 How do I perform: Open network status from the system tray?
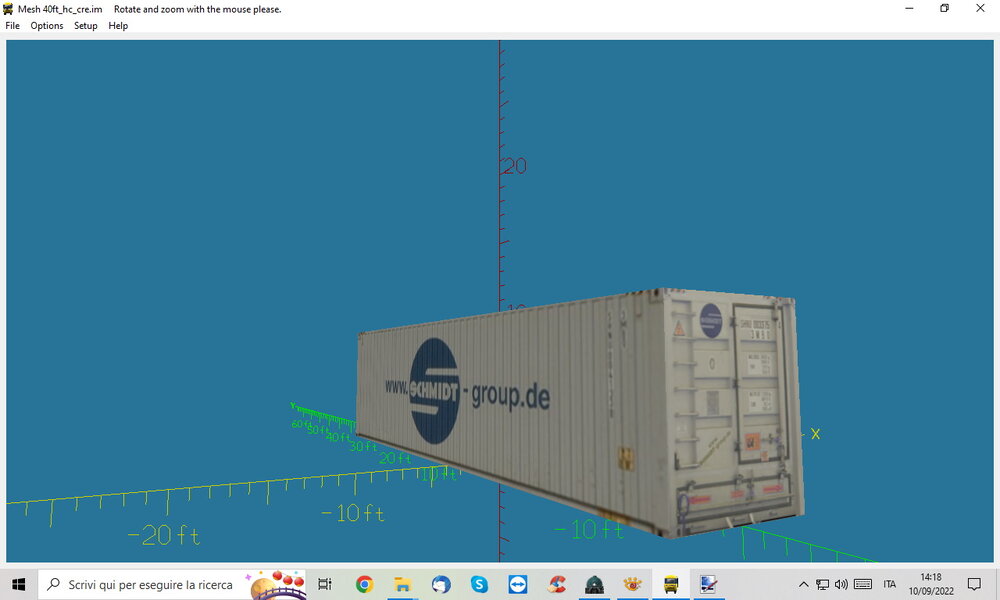pos(823,584)
